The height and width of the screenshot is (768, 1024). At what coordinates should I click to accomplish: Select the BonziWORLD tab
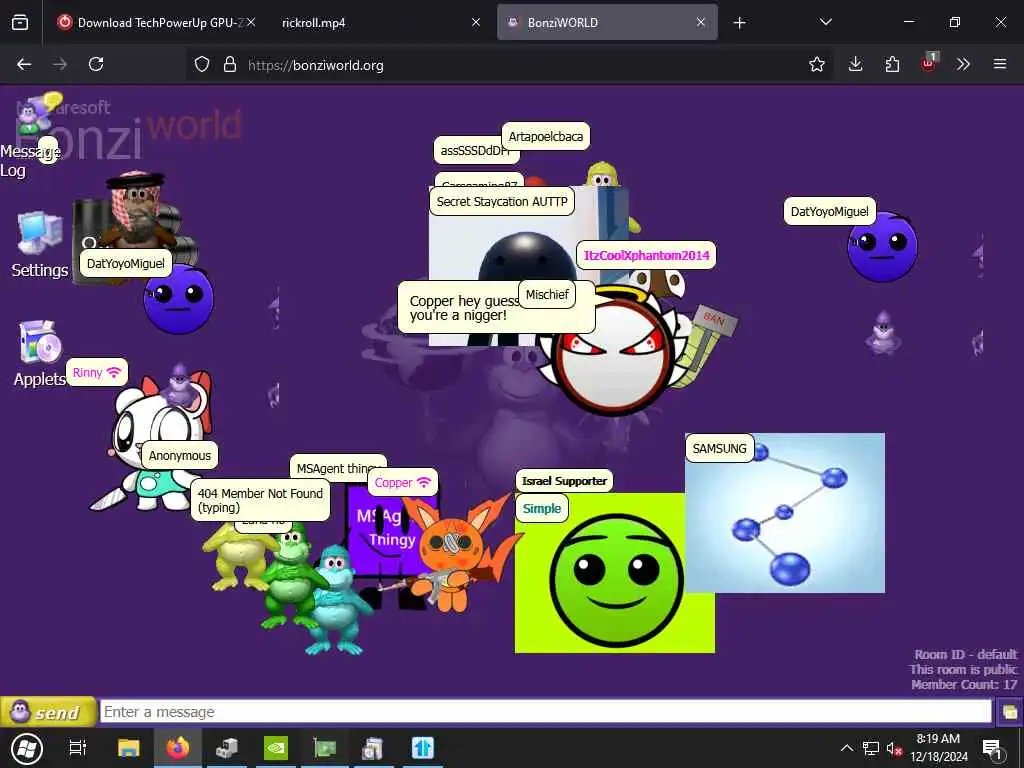pyautogui.click(x=607, y=22)
